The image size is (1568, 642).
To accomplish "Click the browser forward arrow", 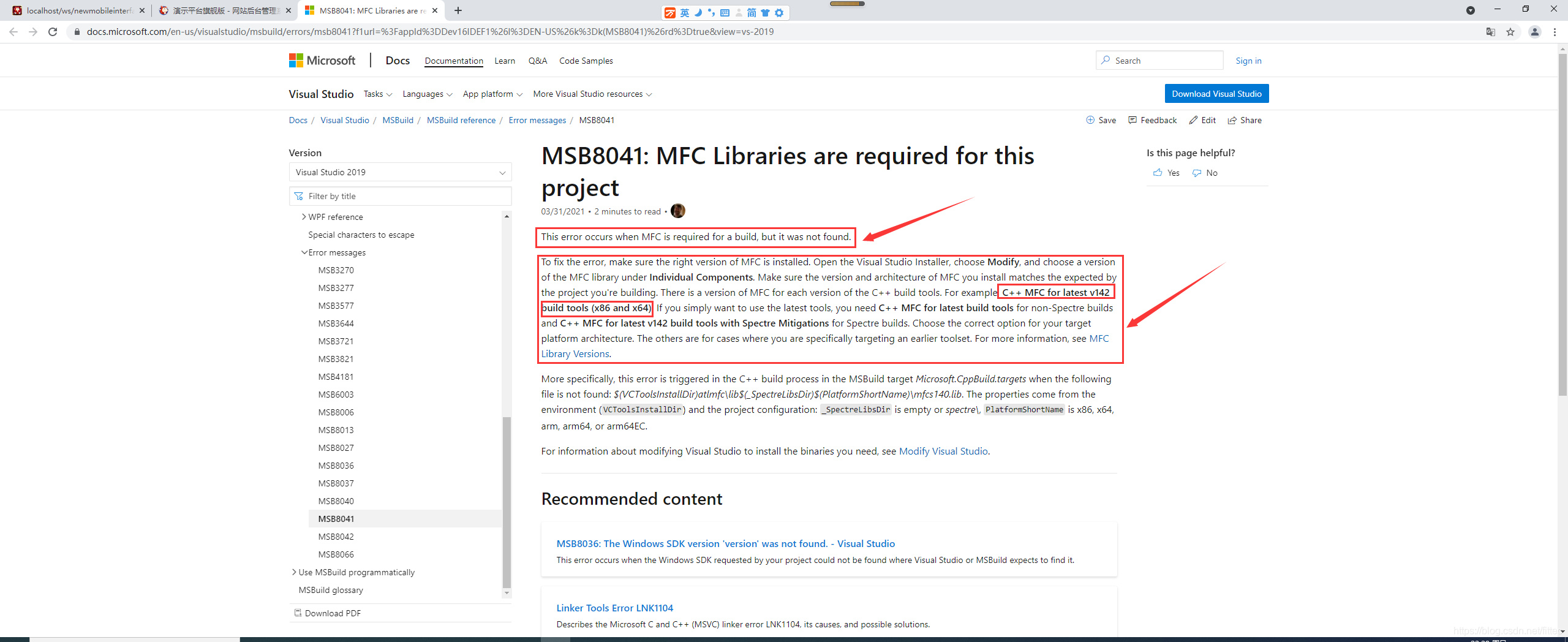I will (x=33, y=32).
